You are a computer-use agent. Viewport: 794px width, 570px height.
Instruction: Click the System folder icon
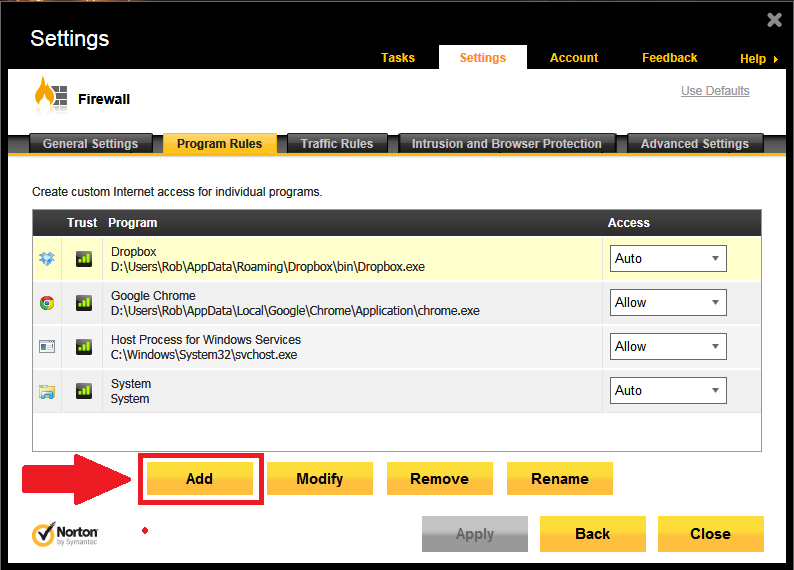click(x=47, y=391)
